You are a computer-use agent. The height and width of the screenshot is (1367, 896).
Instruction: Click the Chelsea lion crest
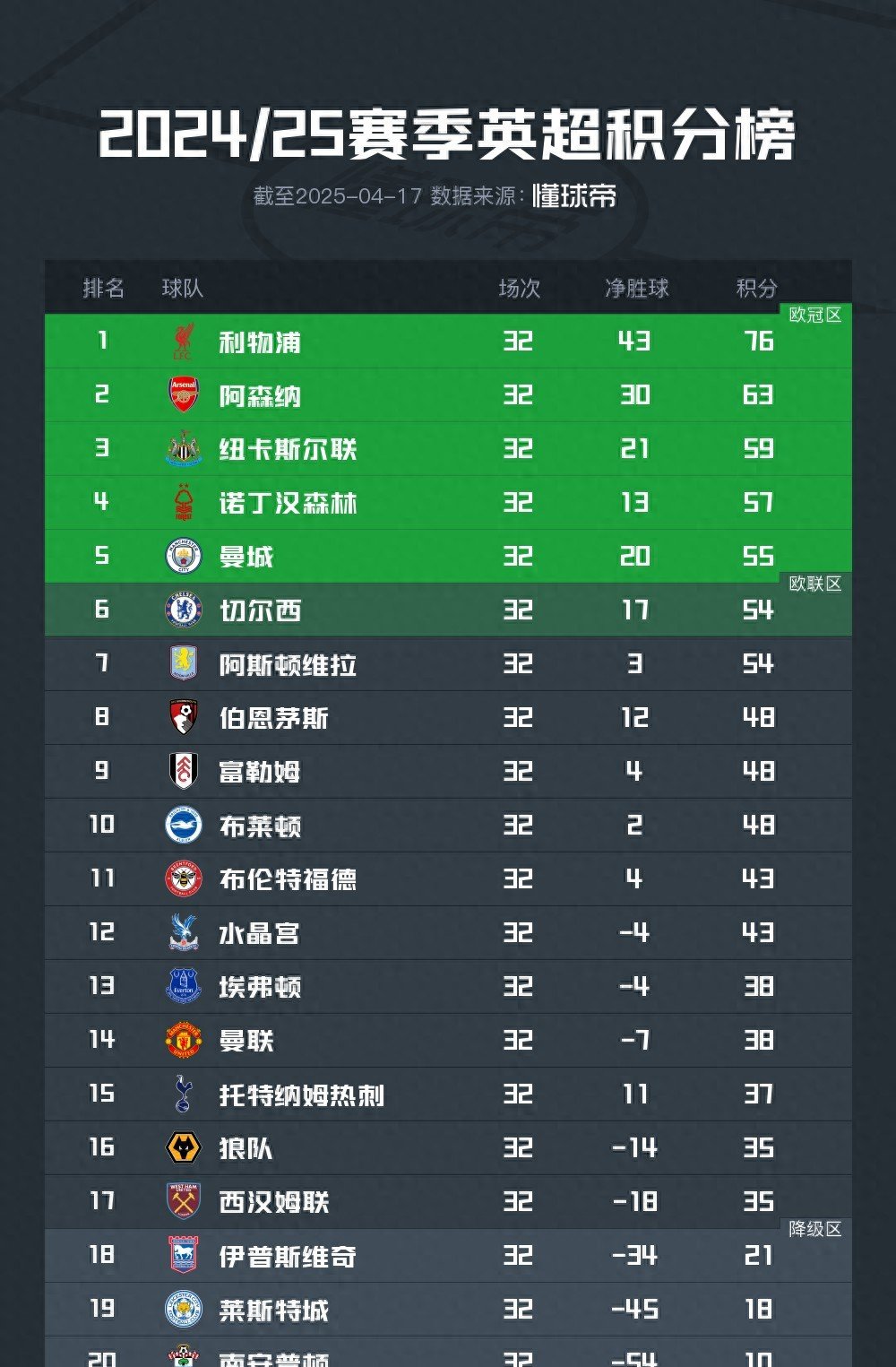[184, 610]
